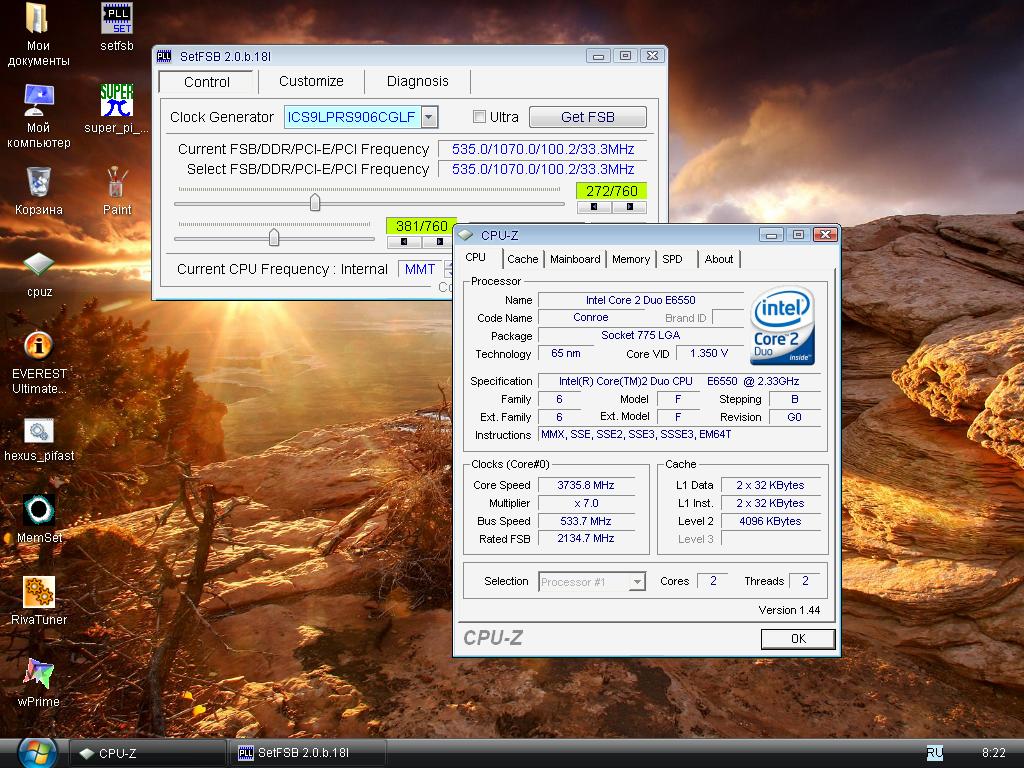This screenshot has height=768, width=1024.
Task: Switch to the SPD tab in CPU-Z
Action: pyautogui.click(x=672, y=259)
